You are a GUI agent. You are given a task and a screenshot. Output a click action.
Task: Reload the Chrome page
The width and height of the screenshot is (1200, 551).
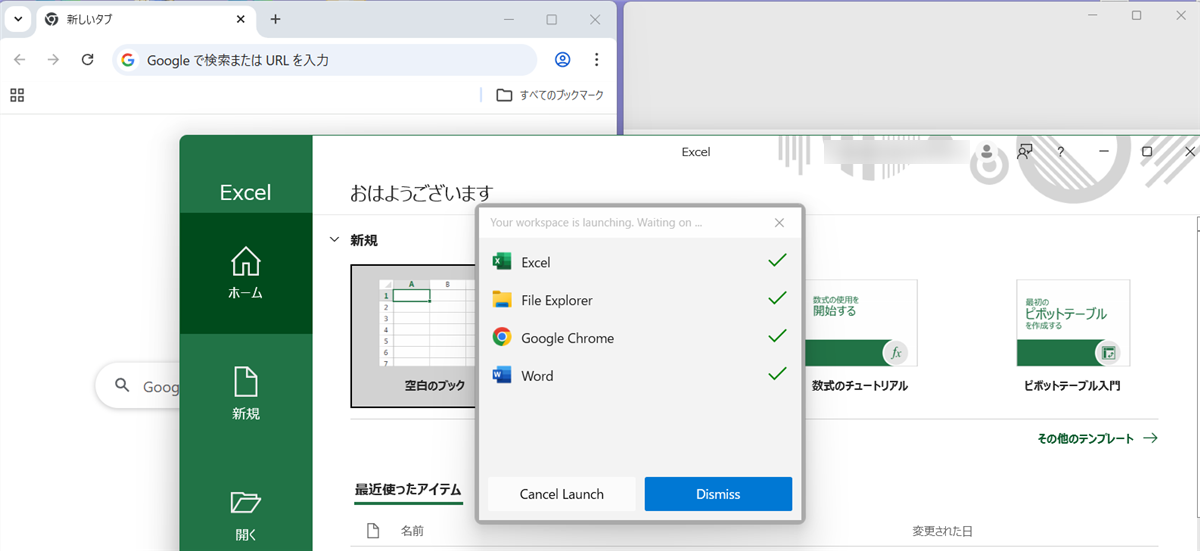coord(87,60)
